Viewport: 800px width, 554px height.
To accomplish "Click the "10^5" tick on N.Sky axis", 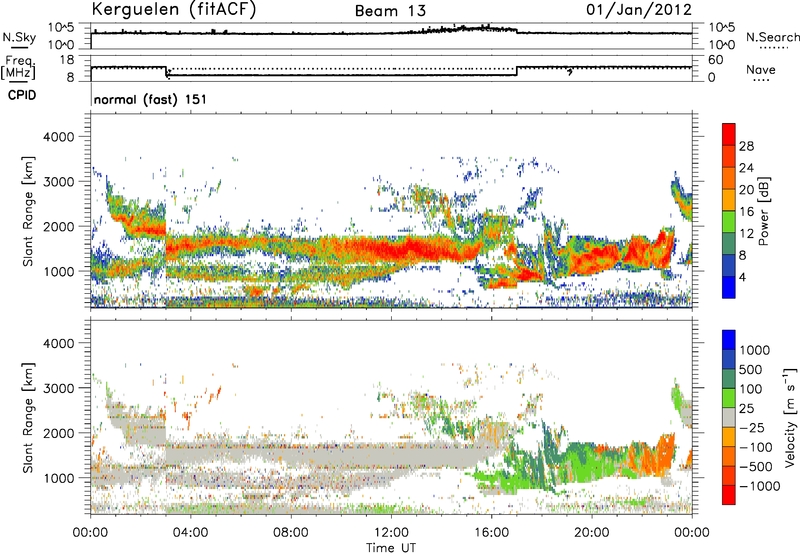I will pos(61,28).
